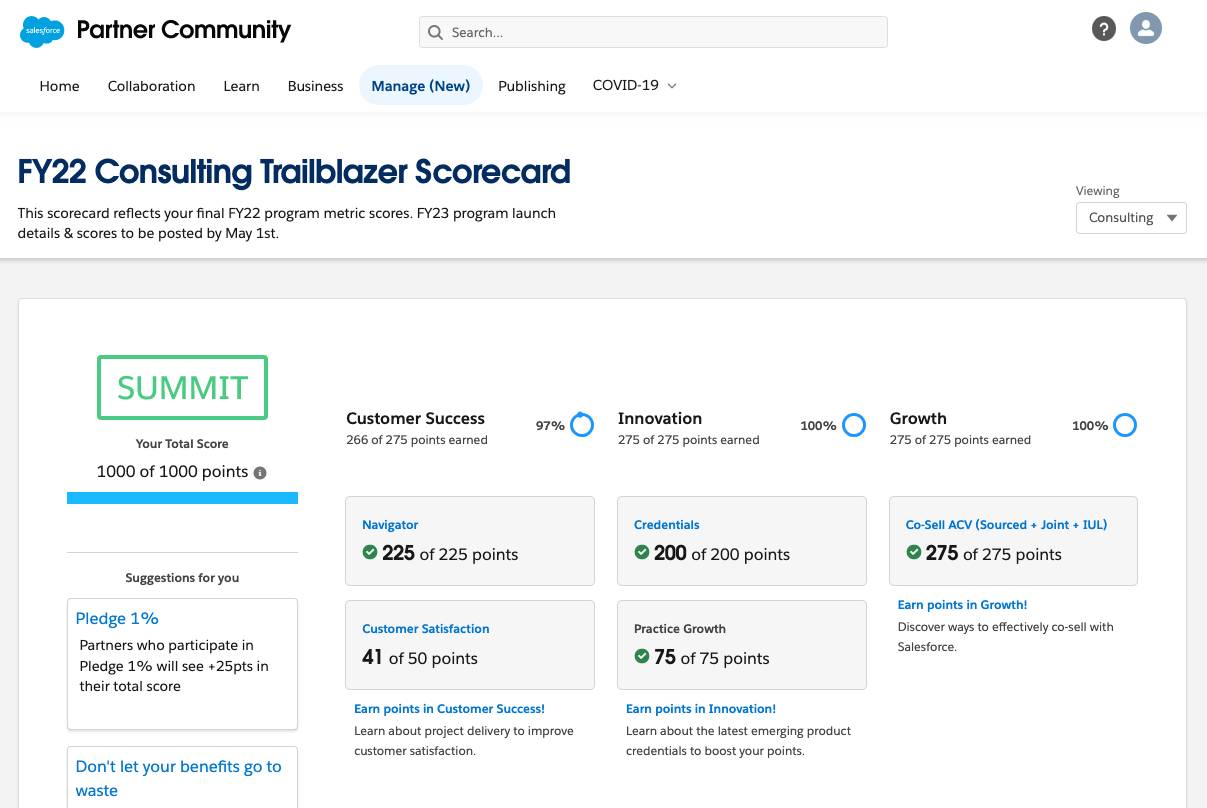This screenshot has width=1207, height=808.
Task: Click the FY22 Consulting Trailblazer Scorecard heading
Action: click(x=294, y=172)
